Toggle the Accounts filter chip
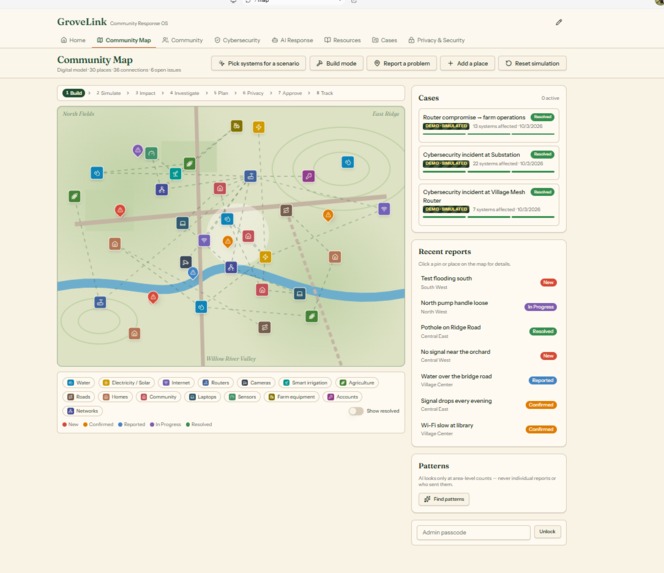 point(343,397)
